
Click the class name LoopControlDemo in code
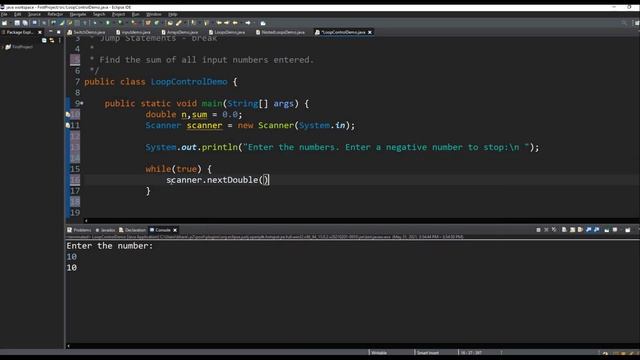189,82
